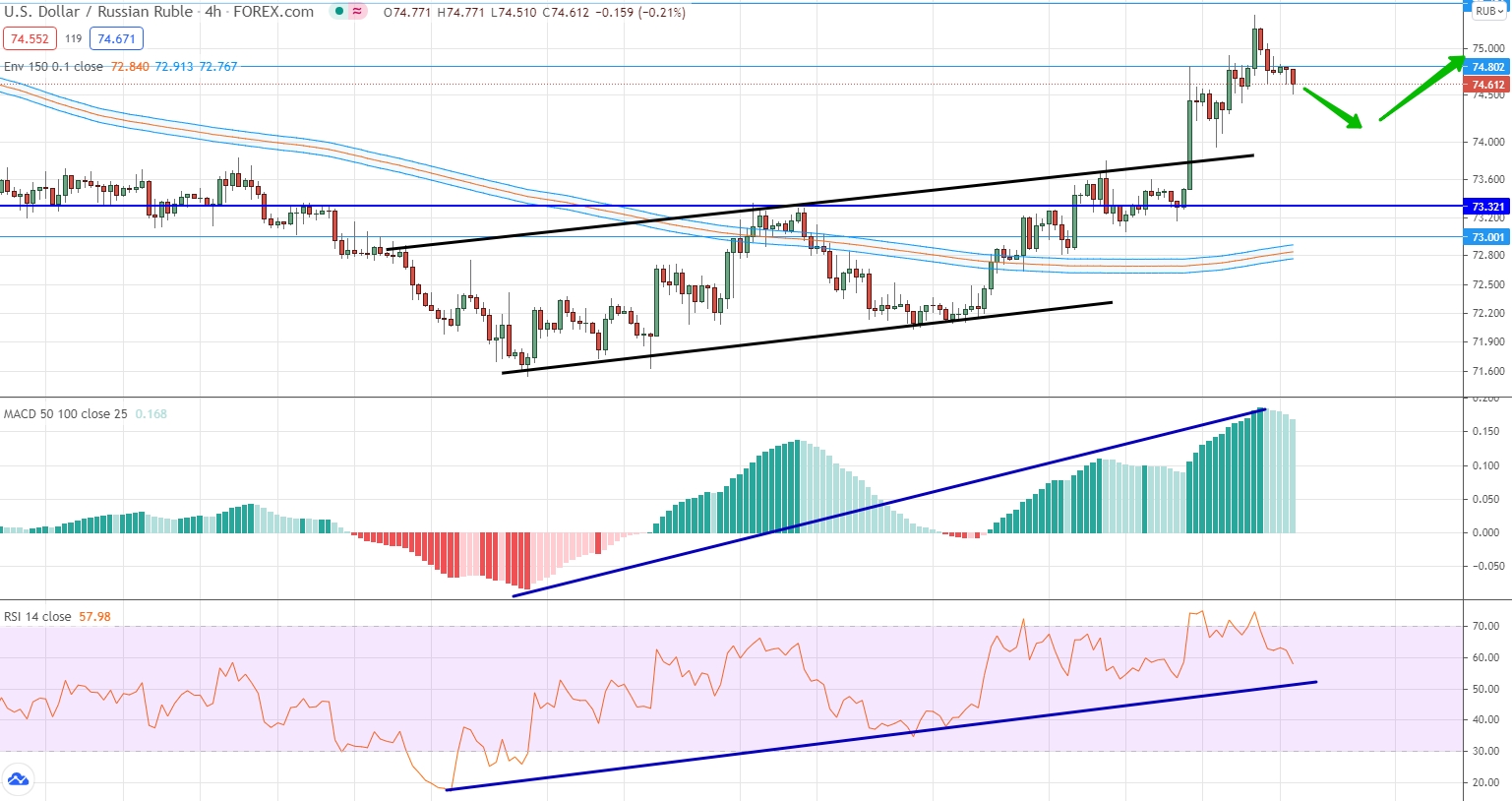This screenshot has height=801, width=1512.
Task: Click the 50.00 RSI axis label
Action: point(1486,689)
